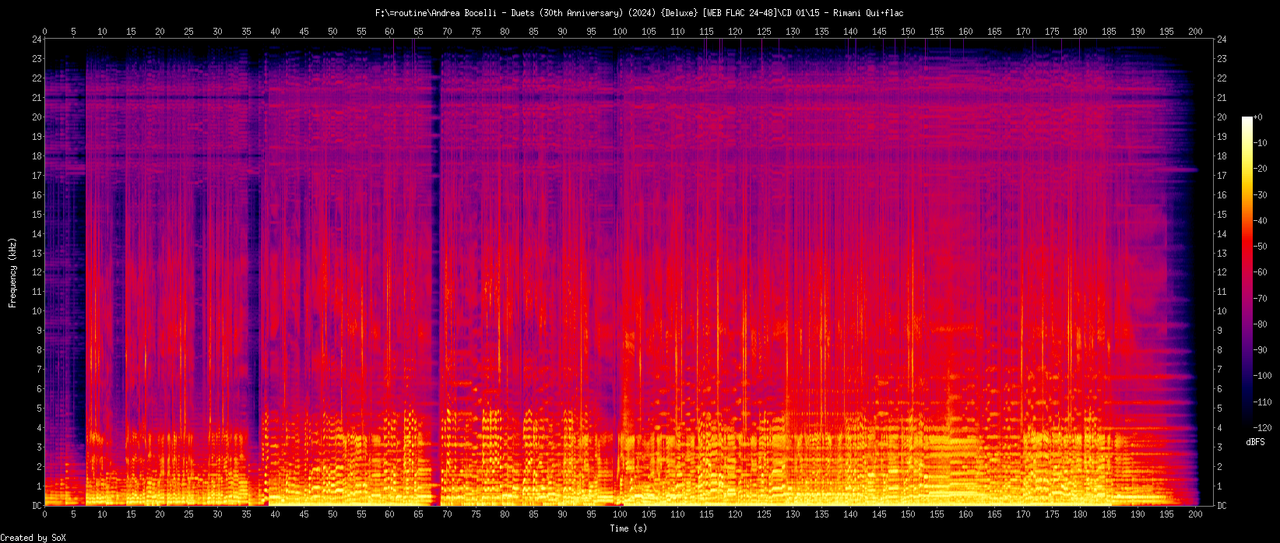The height and width of the screenshot is (543, 1280).
Task: Click the '24' tick on the left frequency axis
Action: point(37,39)
